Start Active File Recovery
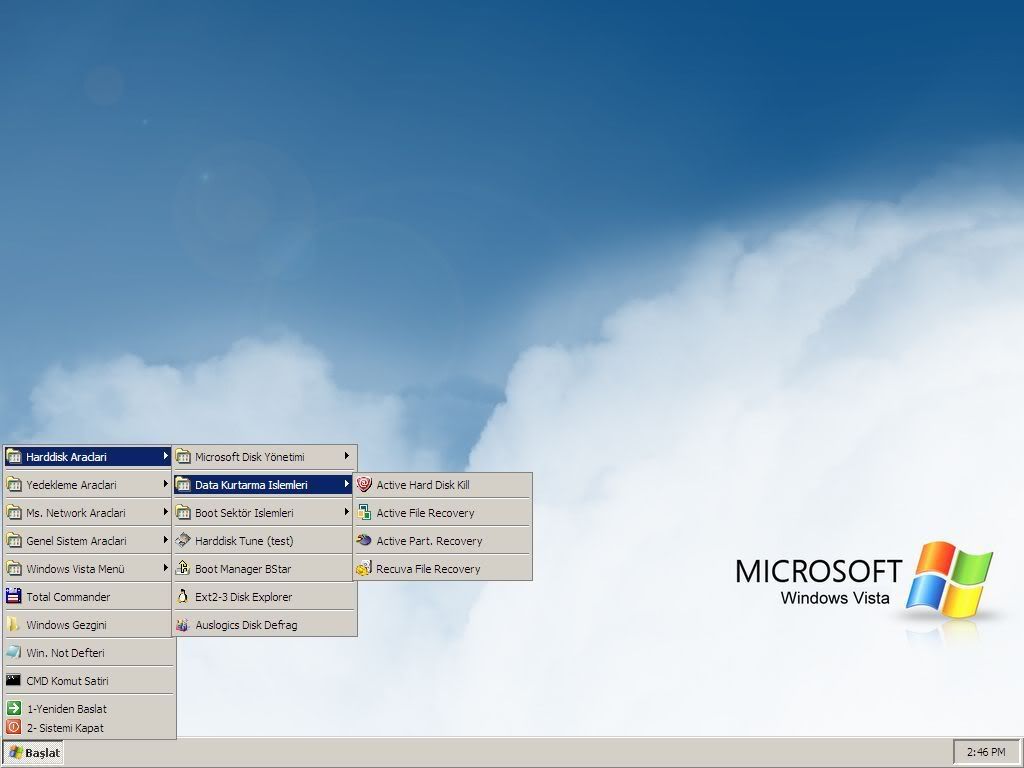The height and width of the screenshot is (768, 1024). coord(442,513)
